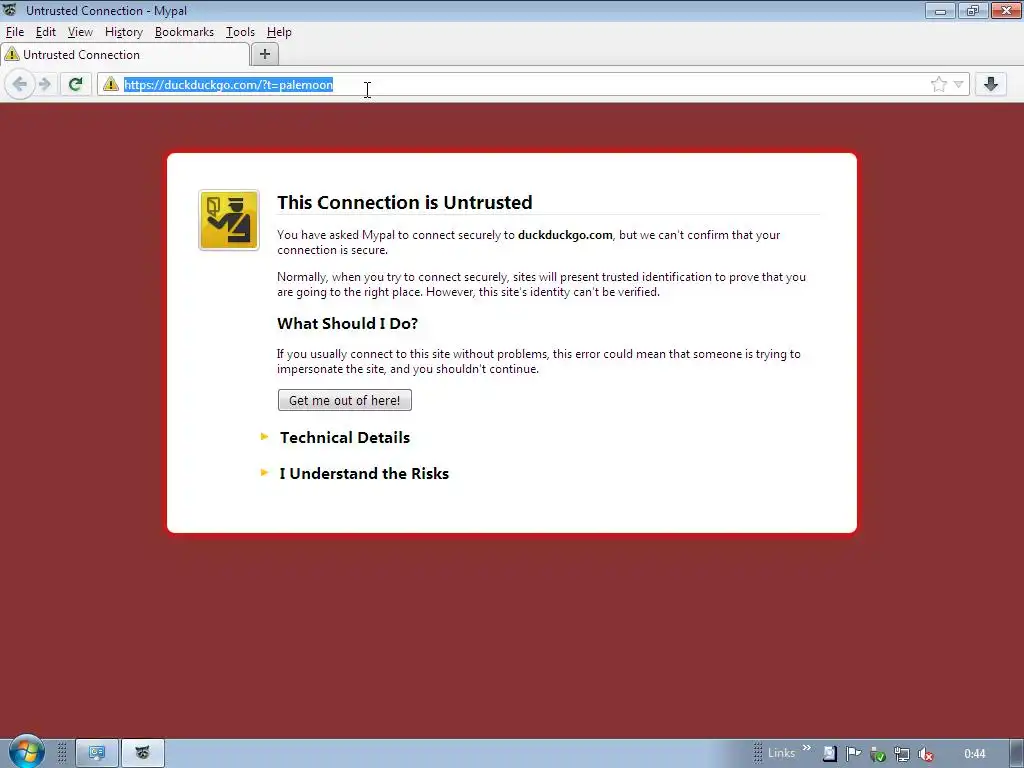Image resolution: width=1024 pixels, height=768 pixels.
Task: Open a new tab with the plus button
Action: [x=264, y=54]
